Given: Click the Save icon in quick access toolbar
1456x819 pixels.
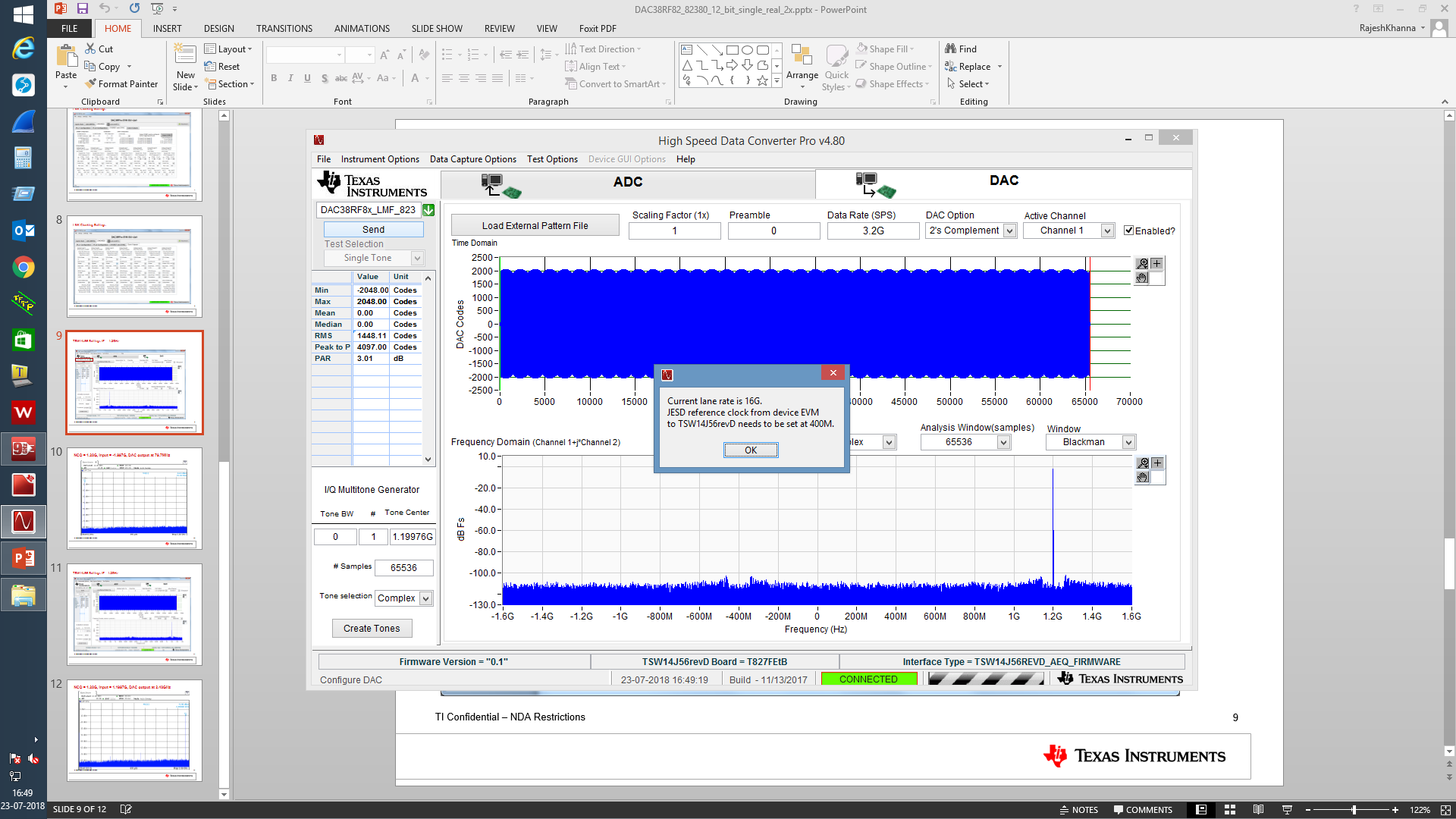Looking at the screenshot, I should pos(83,8).
